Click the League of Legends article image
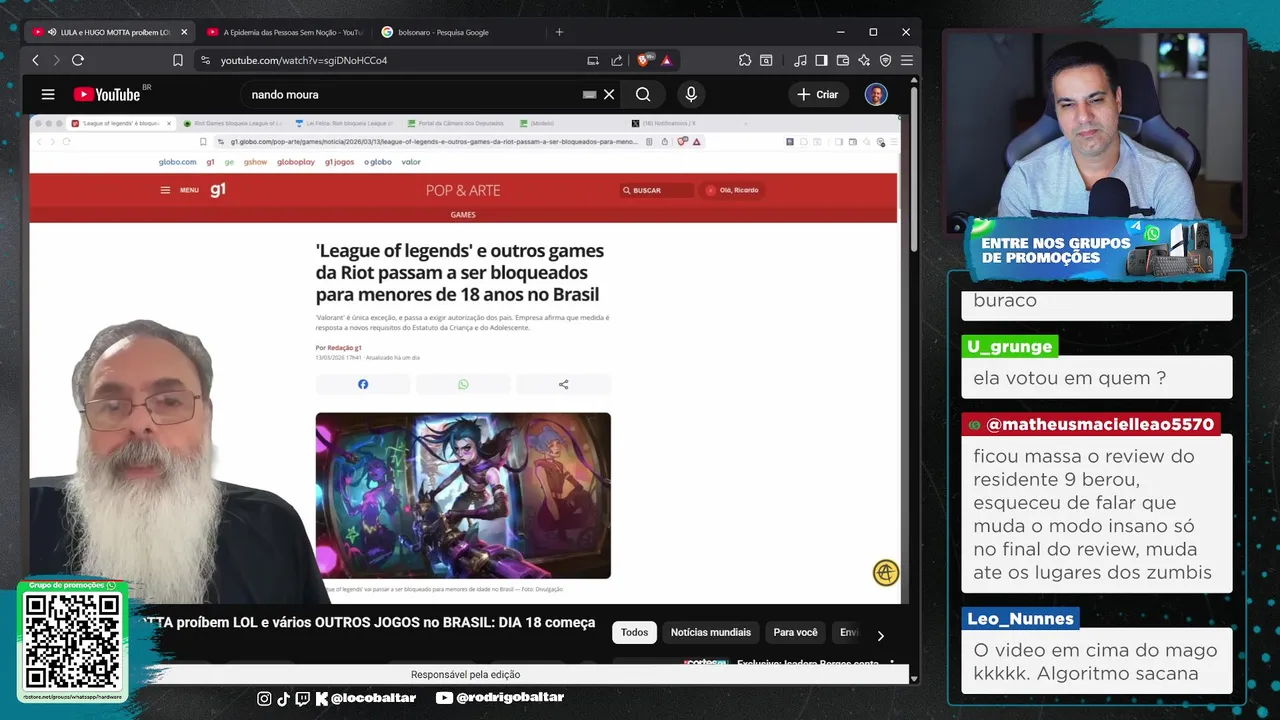Image resolution: width=1280 pixels, height=720 pixels. [x=463, y=495]
